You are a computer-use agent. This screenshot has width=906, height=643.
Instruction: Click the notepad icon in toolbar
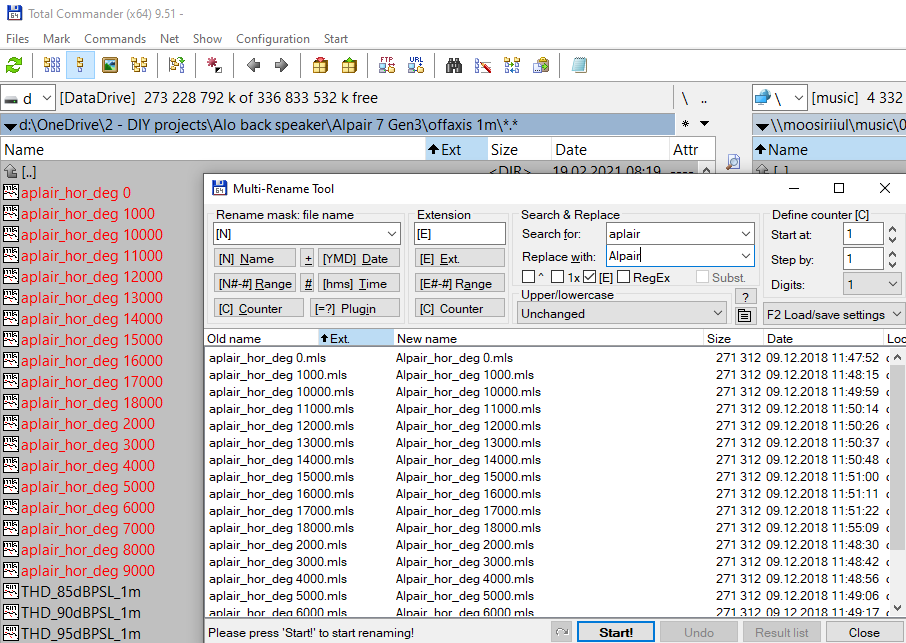[579, 65]
